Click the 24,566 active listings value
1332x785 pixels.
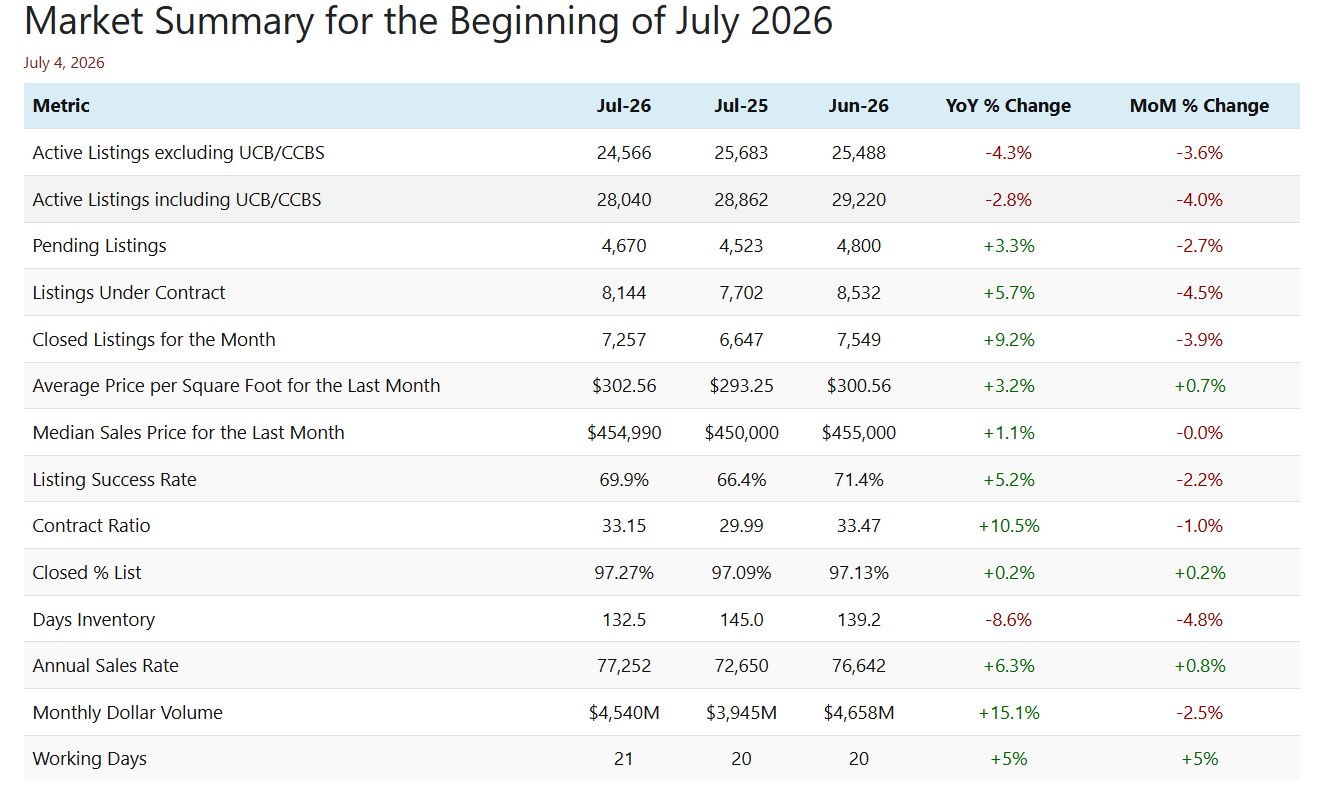(x=624, y=153)
